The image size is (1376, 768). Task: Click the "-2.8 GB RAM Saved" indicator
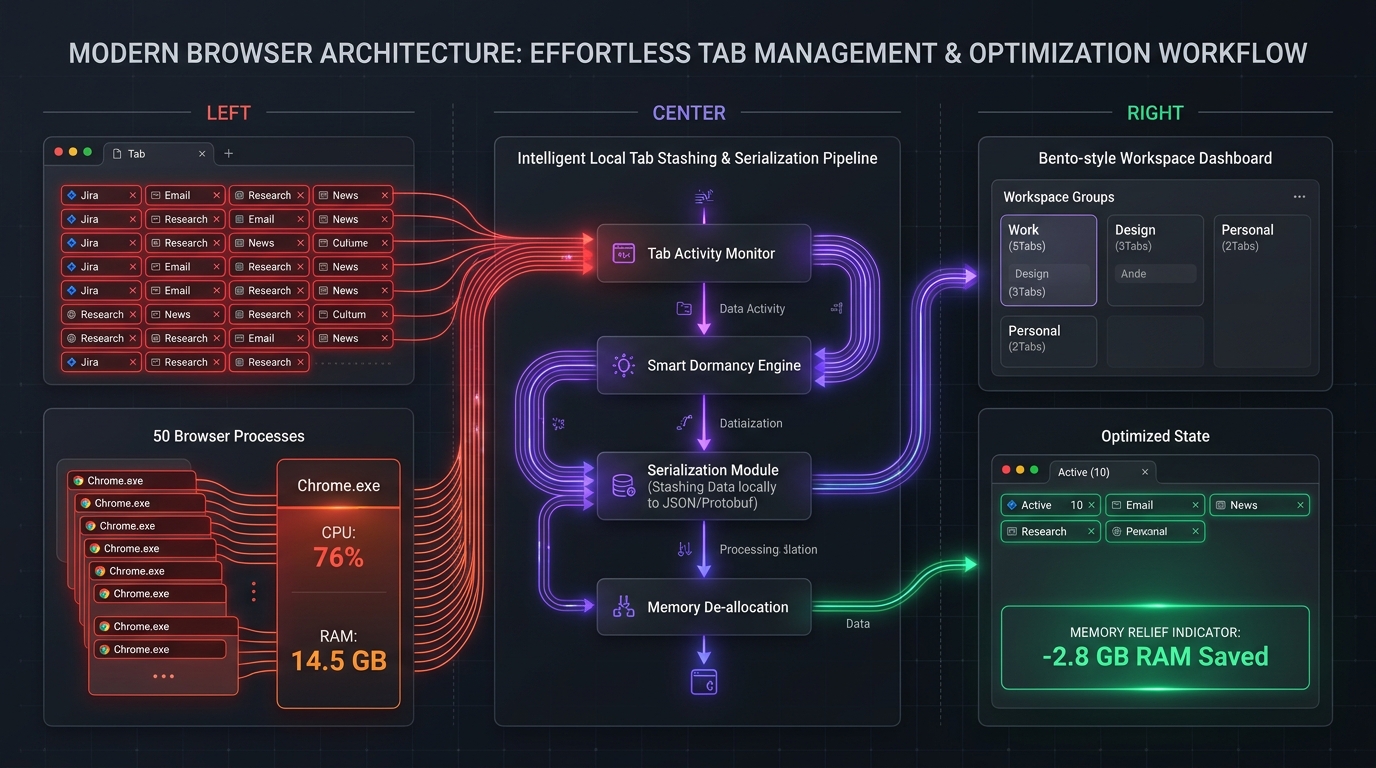(1155, 647)
